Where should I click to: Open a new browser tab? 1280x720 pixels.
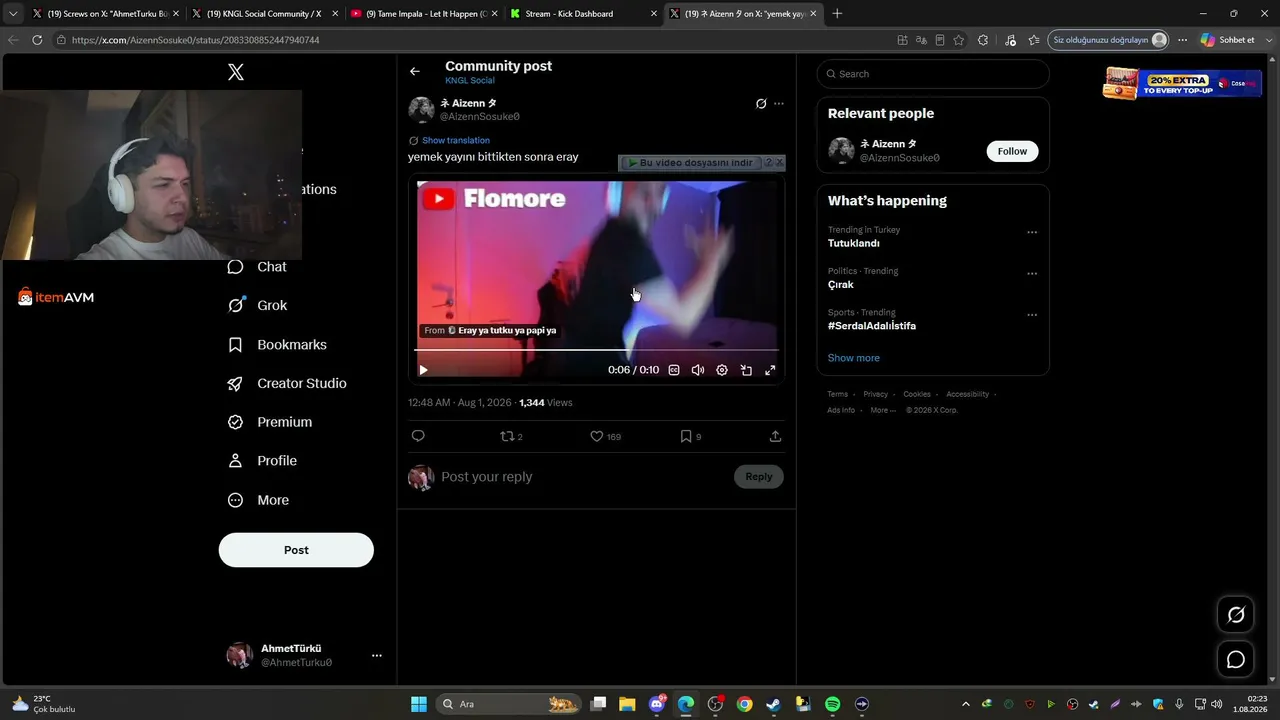tap(837, 14)
